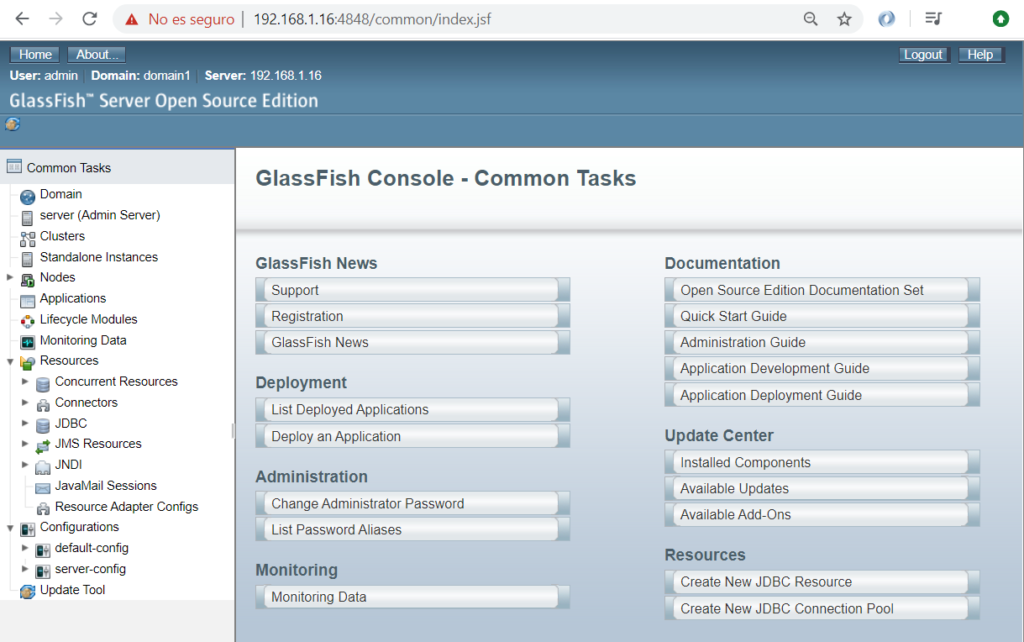This screenshot has height=642, width=1024.
Task: Click the default-config icon
Action: [42, 550]
